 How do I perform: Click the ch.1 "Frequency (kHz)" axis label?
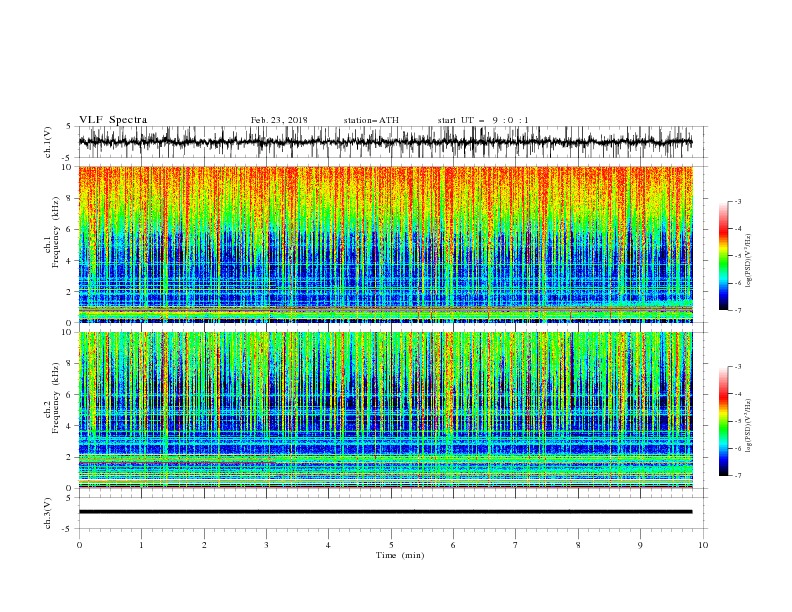56,233
